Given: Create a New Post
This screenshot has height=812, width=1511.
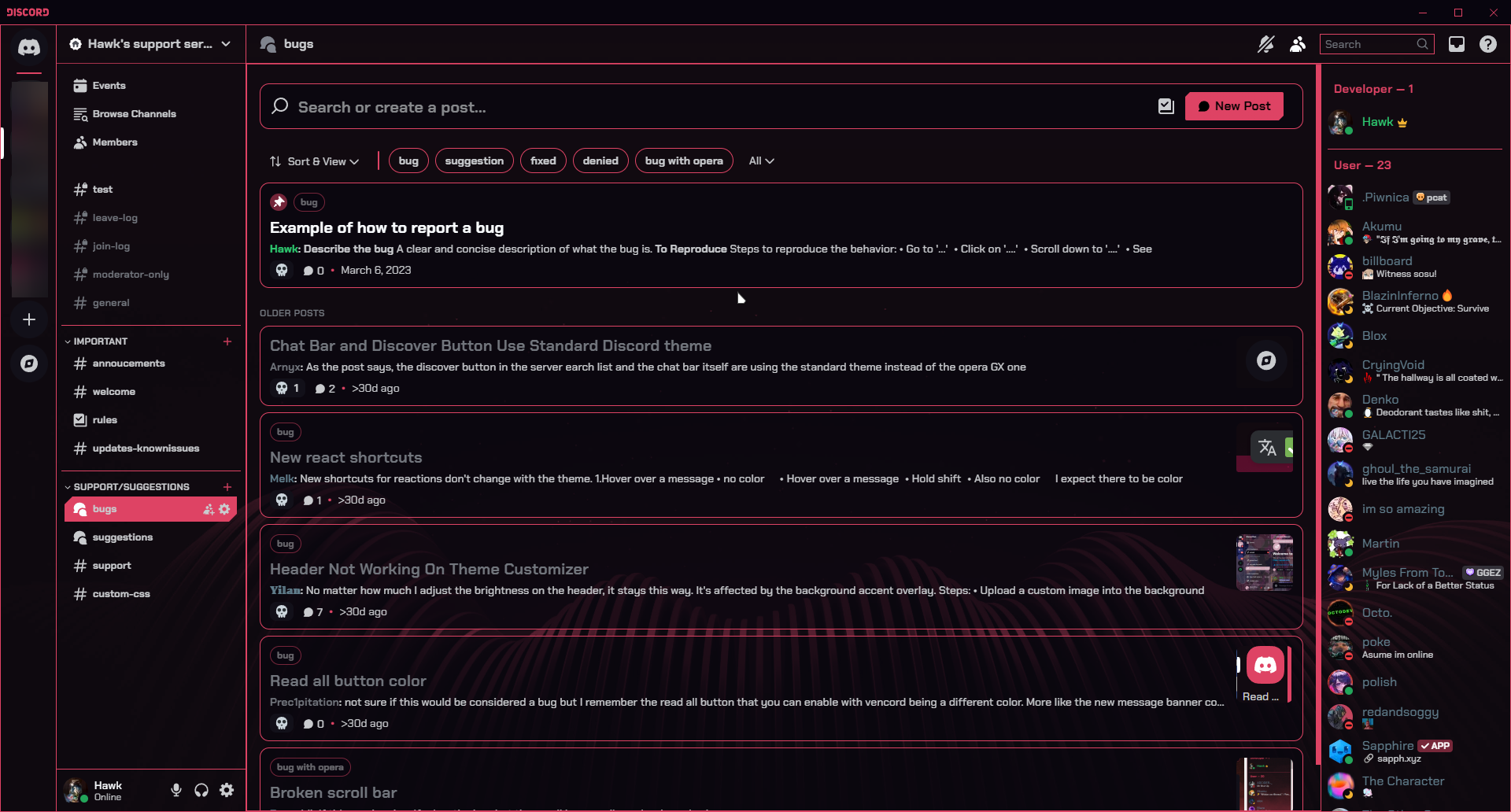Looking at the screenshot, I should 1234,106.
